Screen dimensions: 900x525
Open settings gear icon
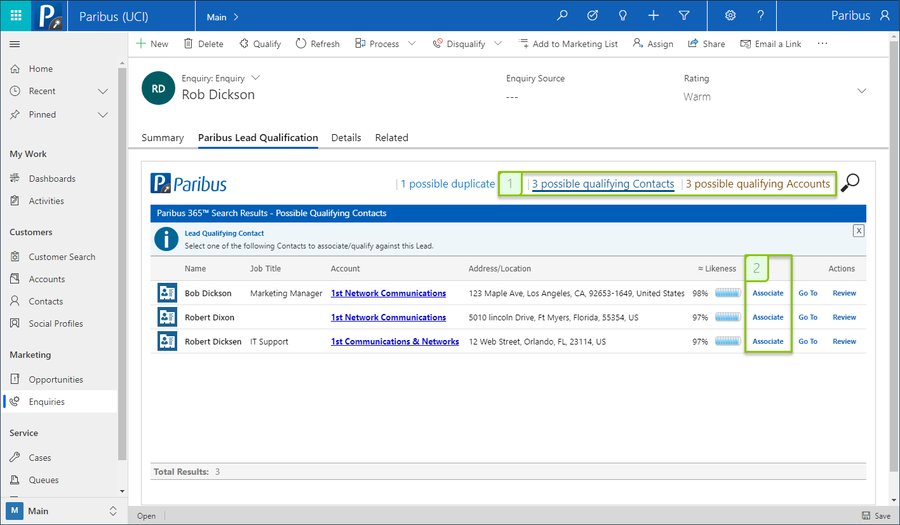pos(730,15)
